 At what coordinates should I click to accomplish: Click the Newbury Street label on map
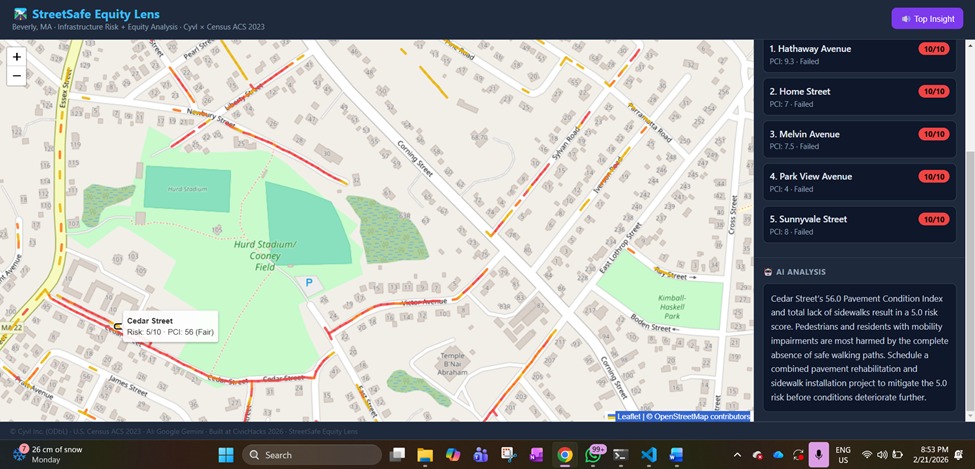click(211, 117)
